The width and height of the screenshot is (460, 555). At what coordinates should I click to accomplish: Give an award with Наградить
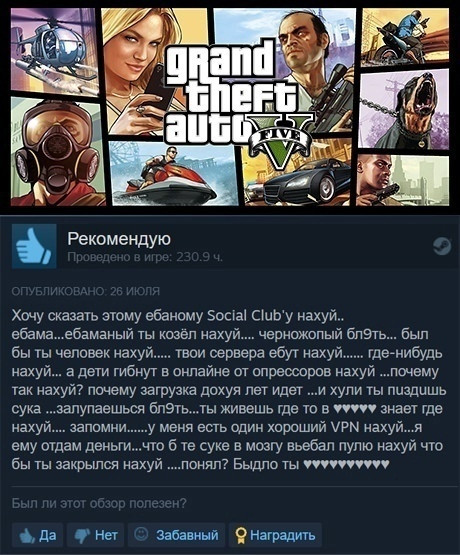tap(275, 535)
